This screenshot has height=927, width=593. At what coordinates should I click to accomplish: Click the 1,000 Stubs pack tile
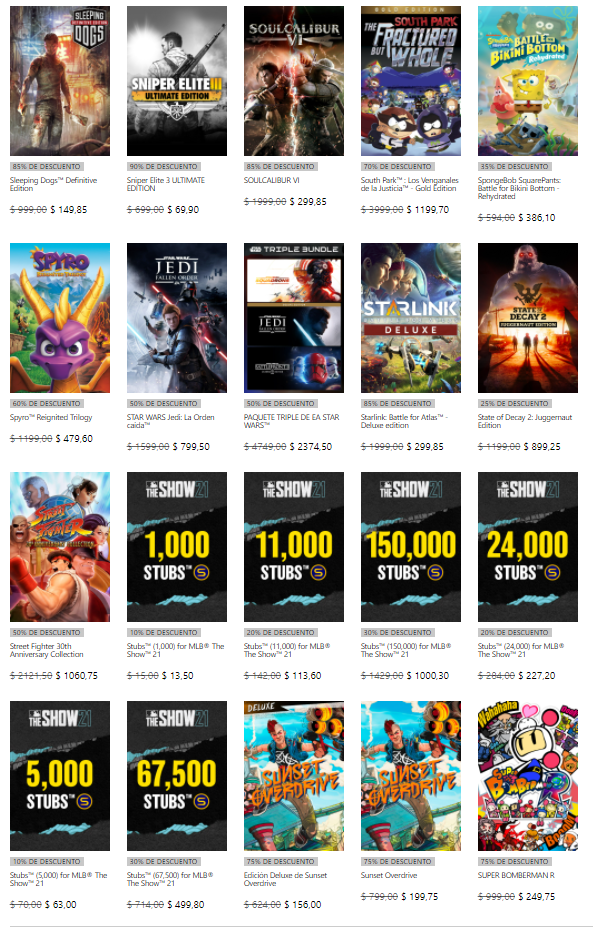click(177, 547)
